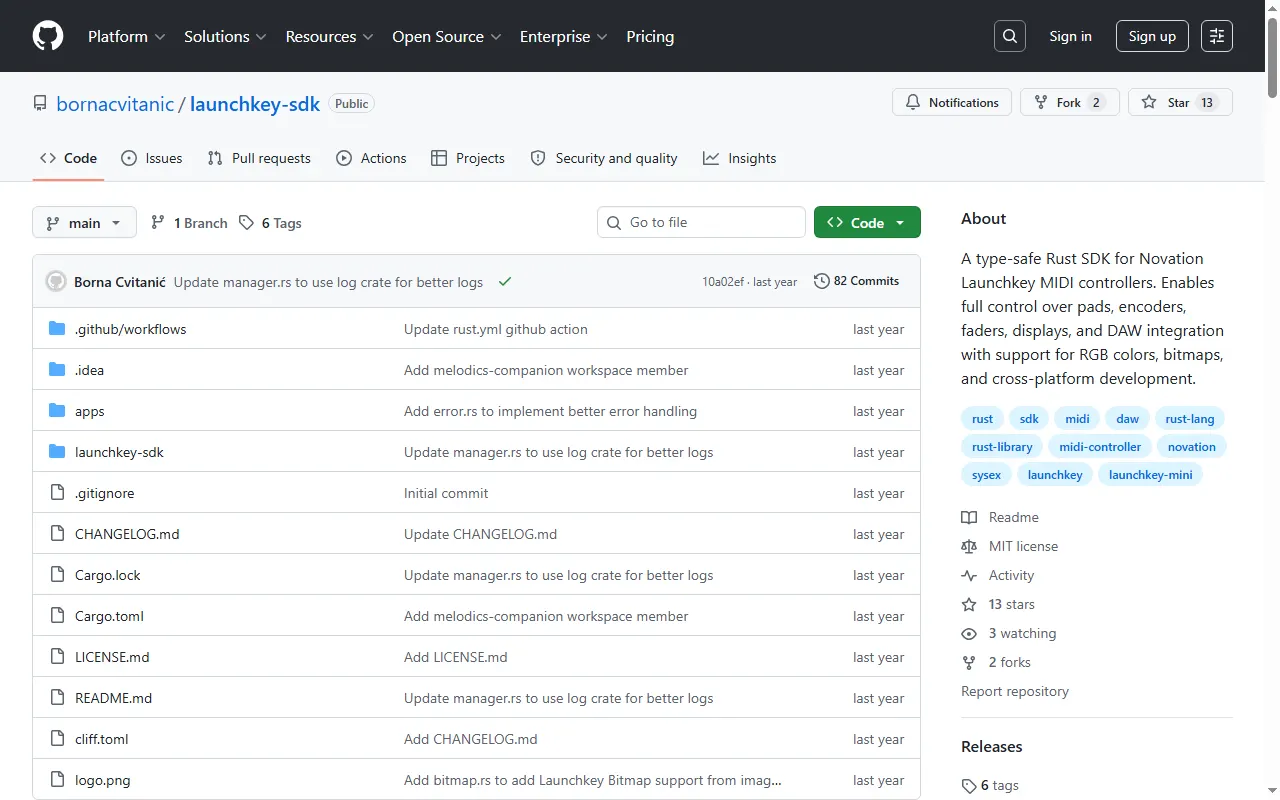
Task: Click the repository icon before bornacvitanic
Action: [40, 104]
